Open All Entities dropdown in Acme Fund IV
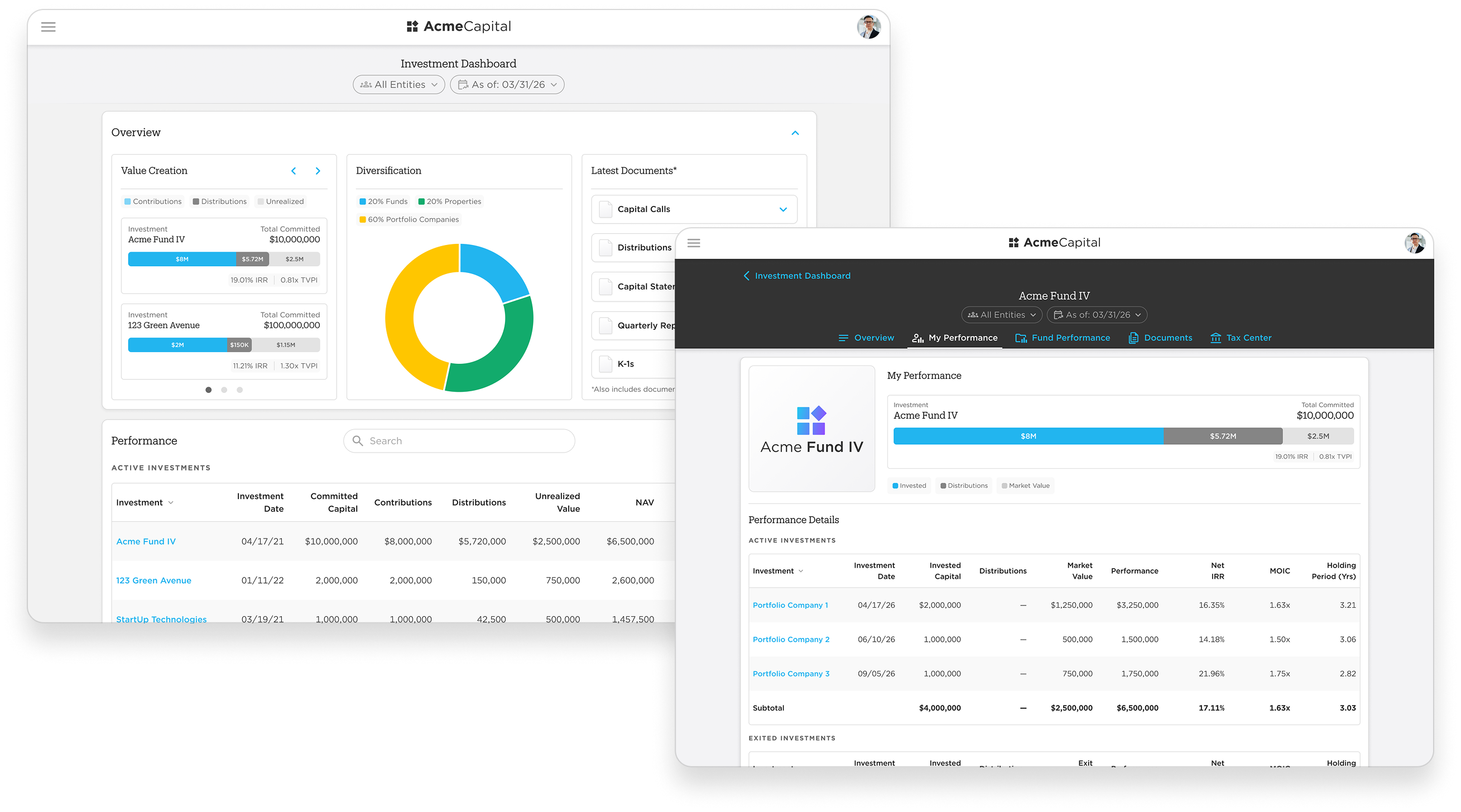Screen dimensions: 1461x812 point(1002,315)
